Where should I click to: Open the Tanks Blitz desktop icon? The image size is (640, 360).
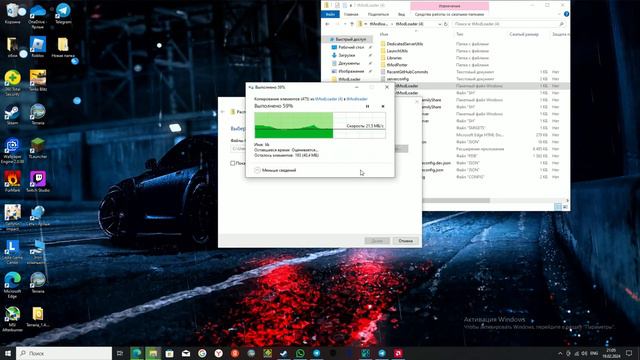38,81
